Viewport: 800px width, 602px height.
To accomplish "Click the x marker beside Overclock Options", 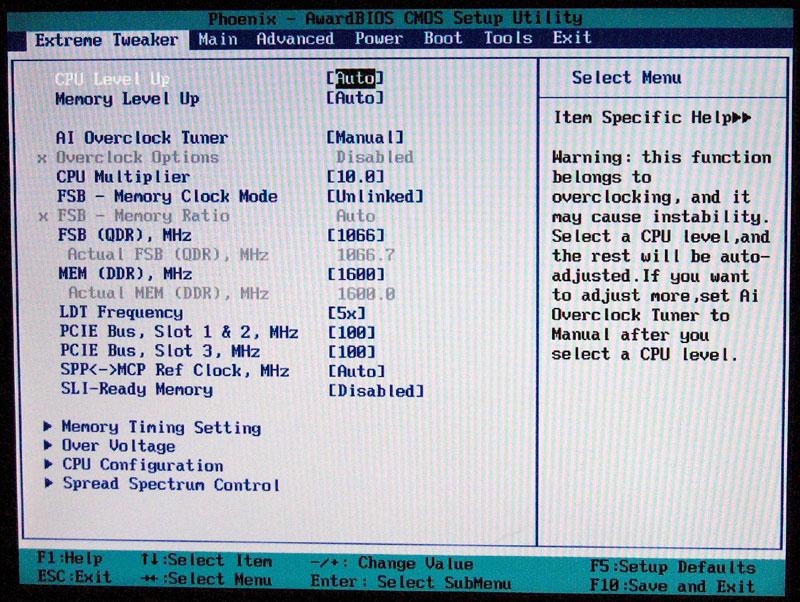I will (x=42, y=159).
